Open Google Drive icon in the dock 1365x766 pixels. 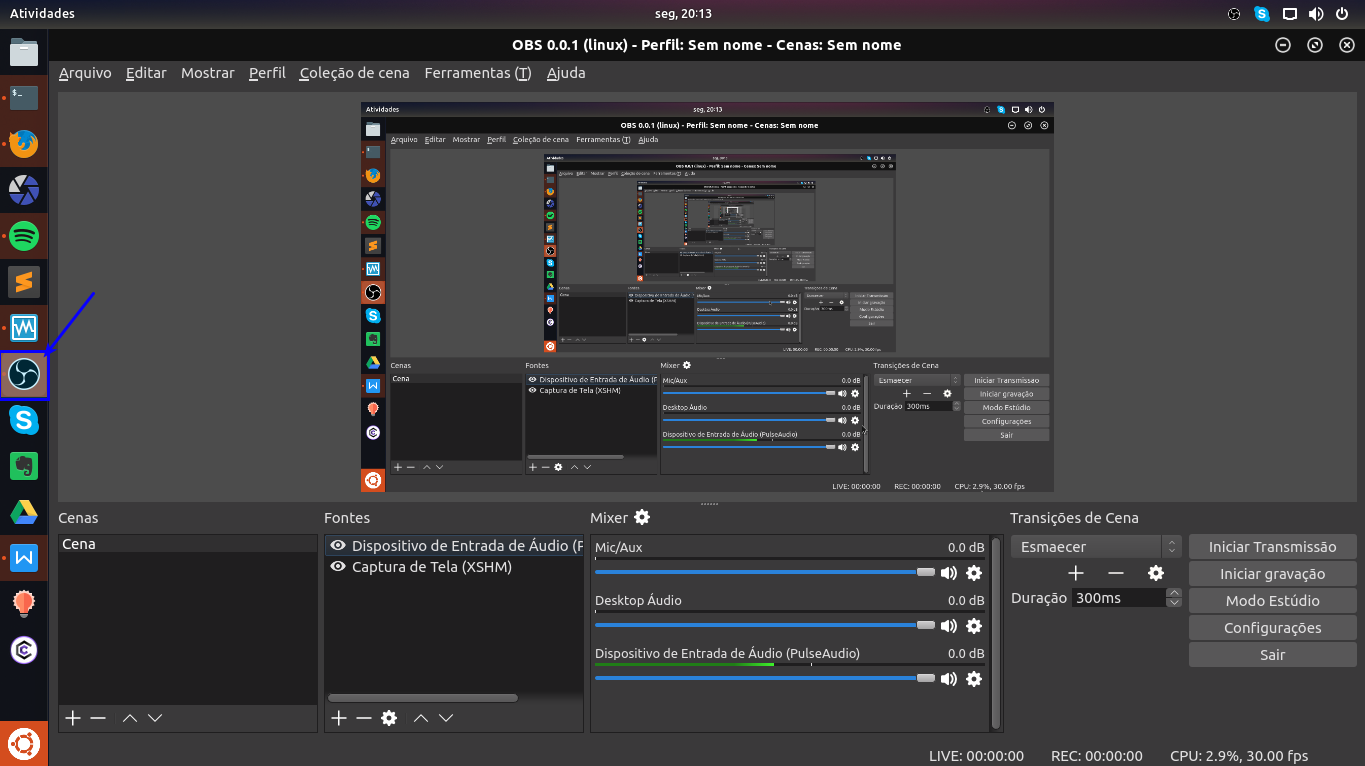tap(24, 513)
